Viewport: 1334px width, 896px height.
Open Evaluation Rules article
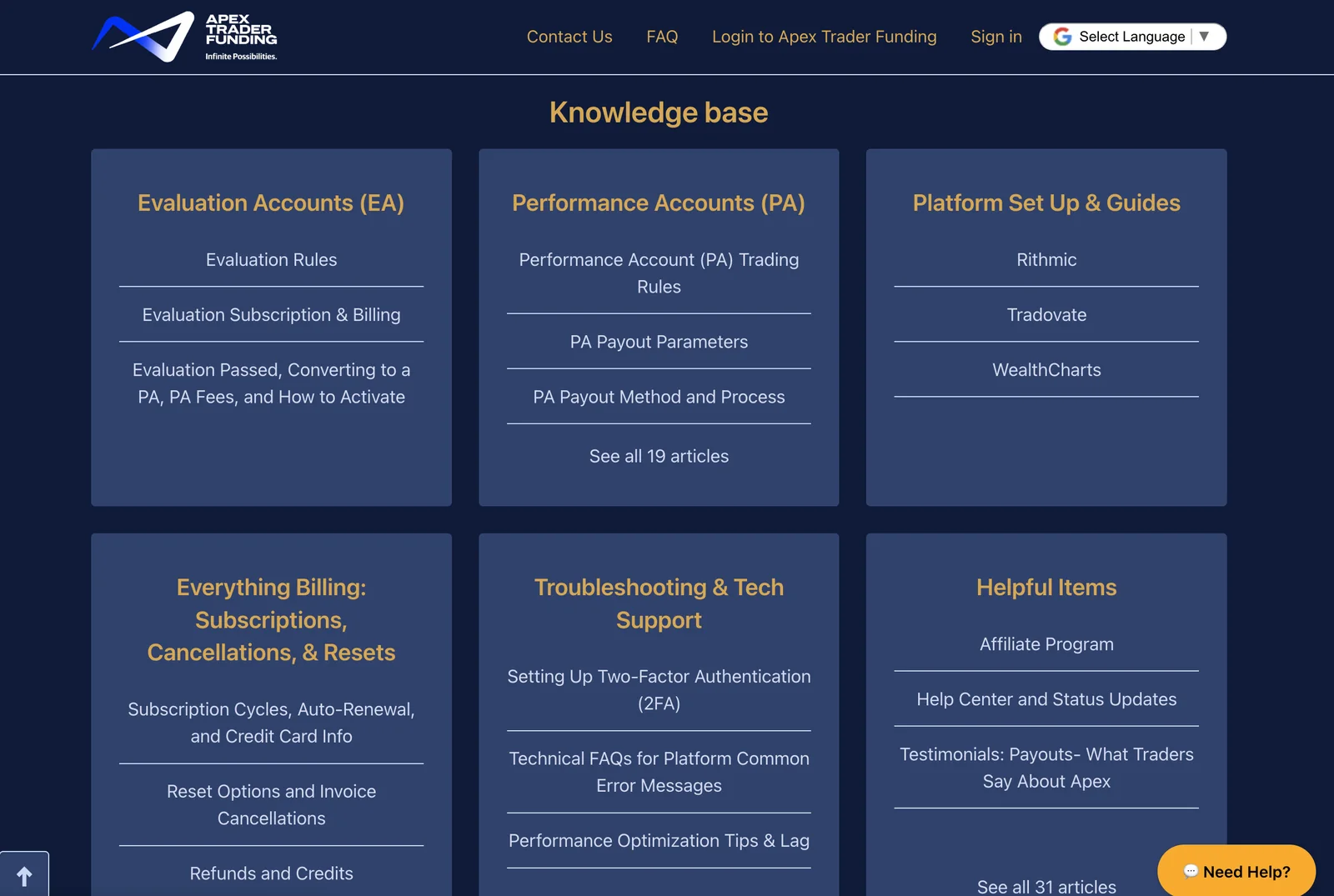(271, 260)
